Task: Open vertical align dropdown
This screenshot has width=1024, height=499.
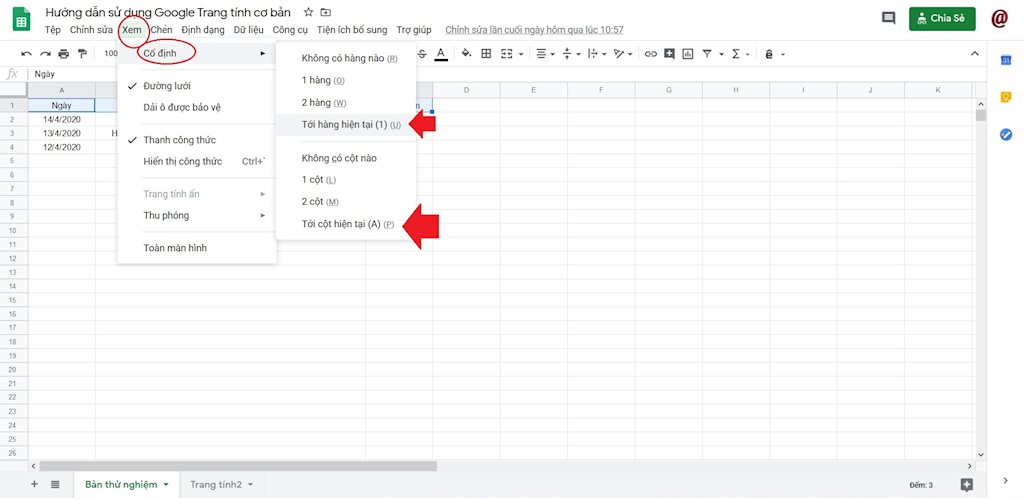Action: point(570,54)
